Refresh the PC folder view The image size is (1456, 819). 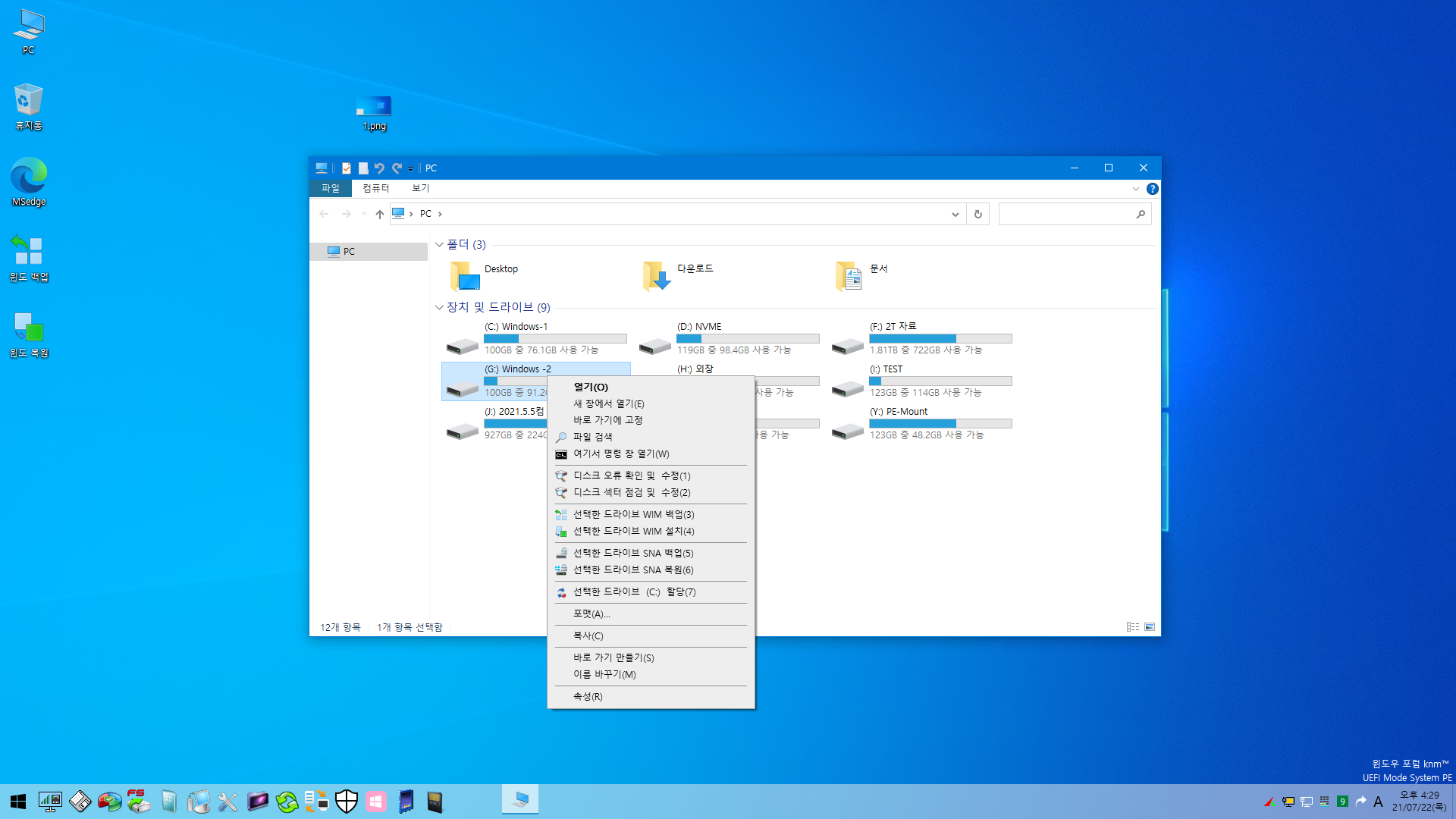tap(978, 215)
